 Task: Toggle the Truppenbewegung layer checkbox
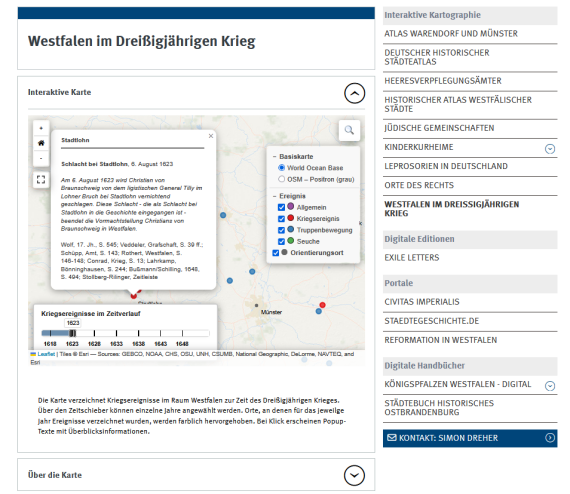pyautogui.click(x=281, y=230)
